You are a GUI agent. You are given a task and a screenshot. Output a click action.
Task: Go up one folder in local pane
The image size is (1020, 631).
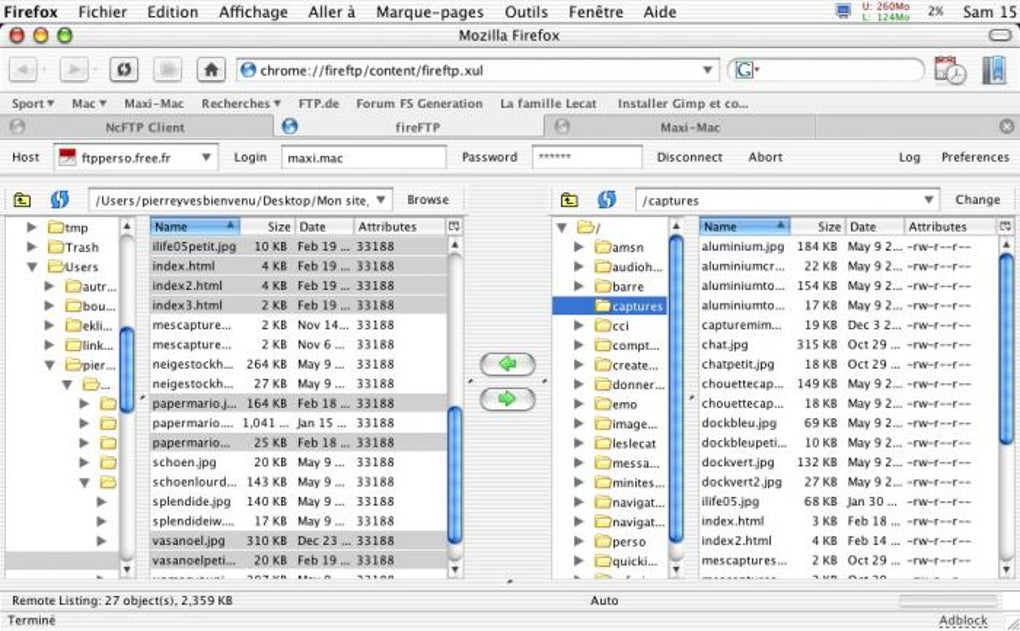click(x=22, y=200)
